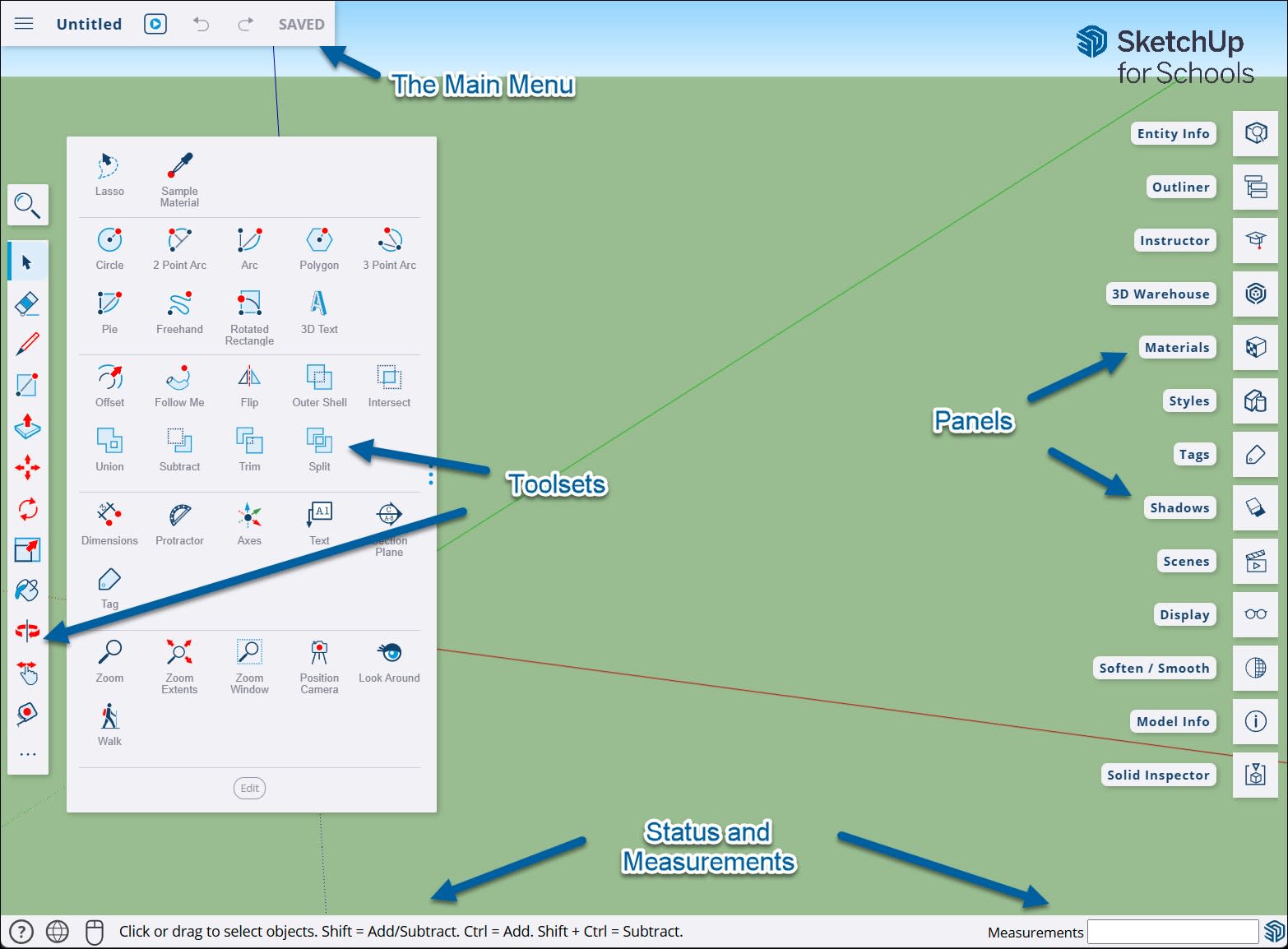Image resolution: width=1288 pixels, height=949 pixels.
Task: Play the tutorial button beside the title
Action: 155,24
